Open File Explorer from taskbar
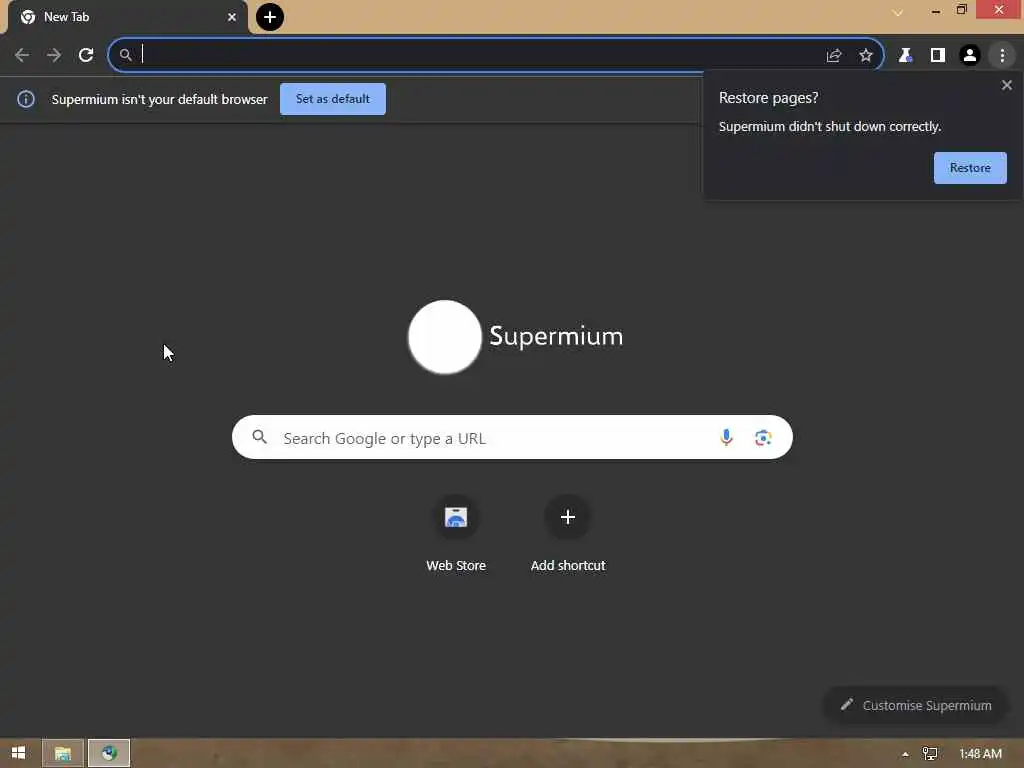1024x768 pixels. pos(63,754)
